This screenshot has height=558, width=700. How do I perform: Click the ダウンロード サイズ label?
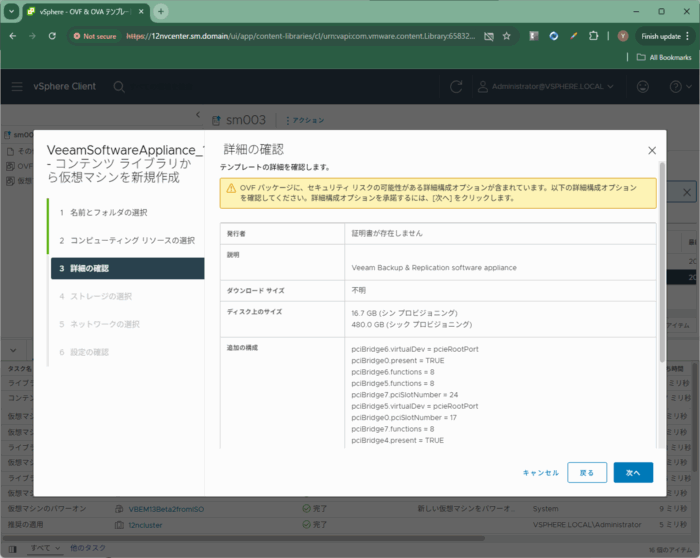pyautogui.click(x=255, y=291)
